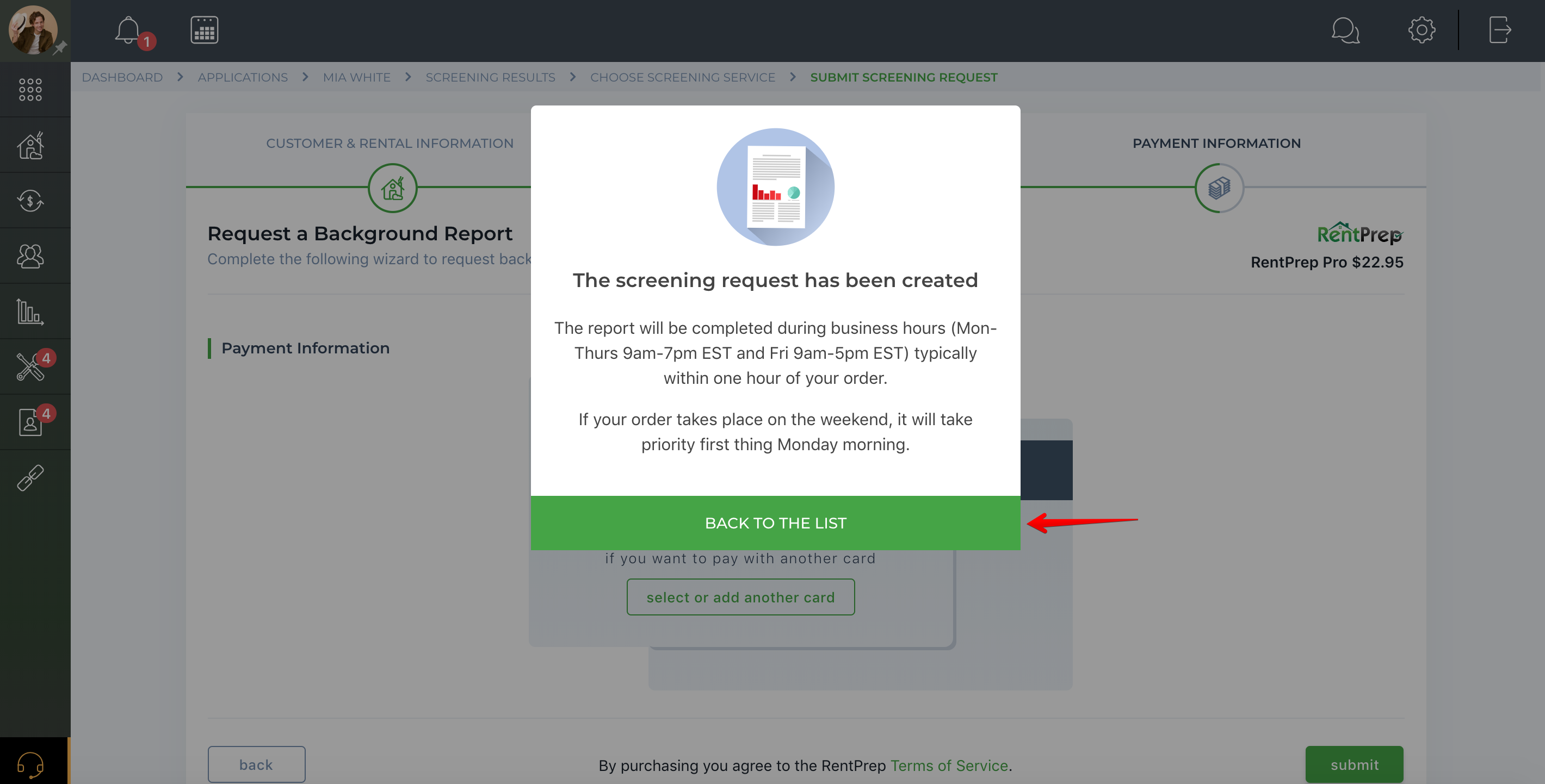Click select or add another card
The image size is (1545, 784).
pos(741,597)
